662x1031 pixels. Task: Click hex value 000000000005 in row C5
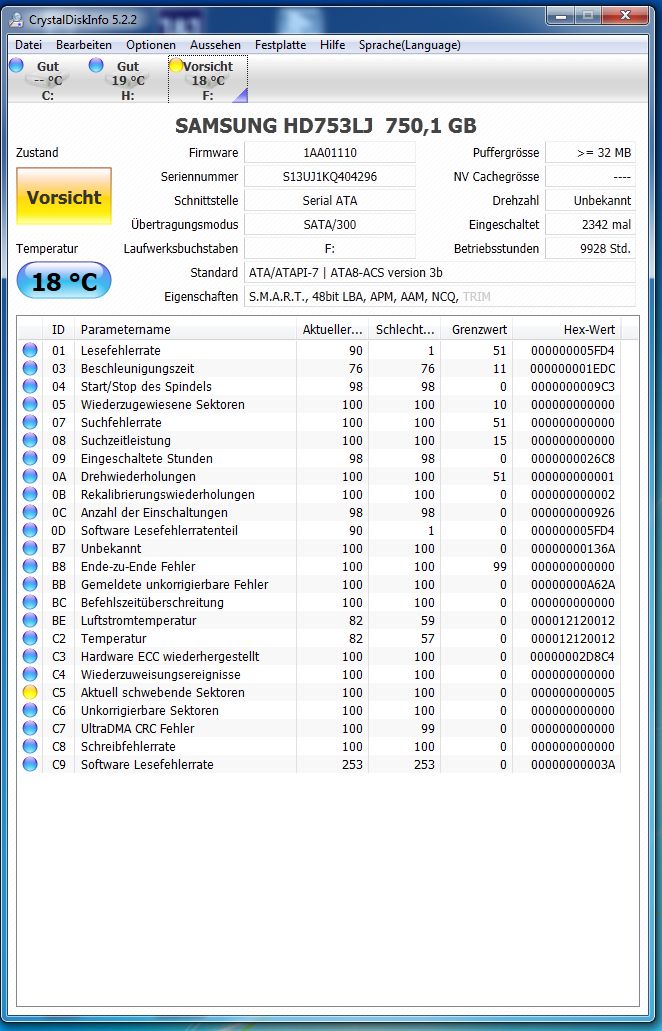tap(573, 692)
